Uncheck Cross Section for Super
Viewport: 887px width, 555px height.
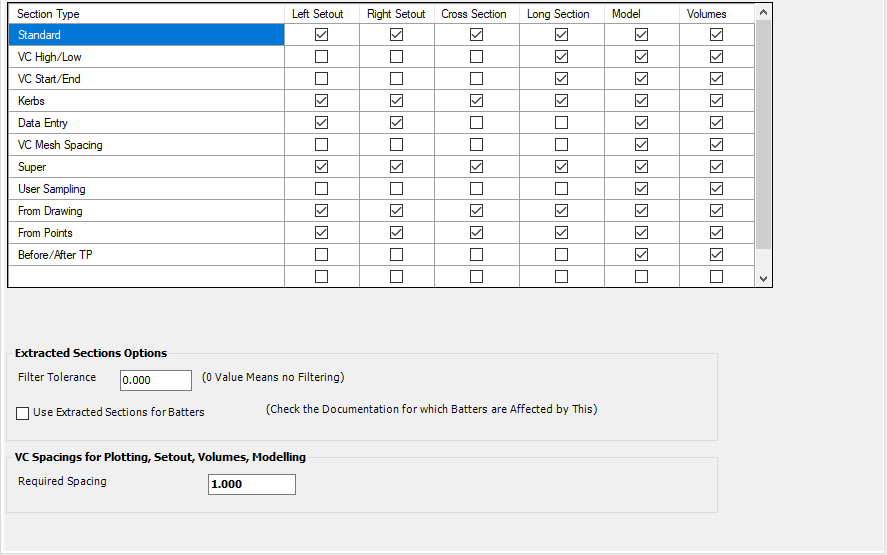click(476, 167)
